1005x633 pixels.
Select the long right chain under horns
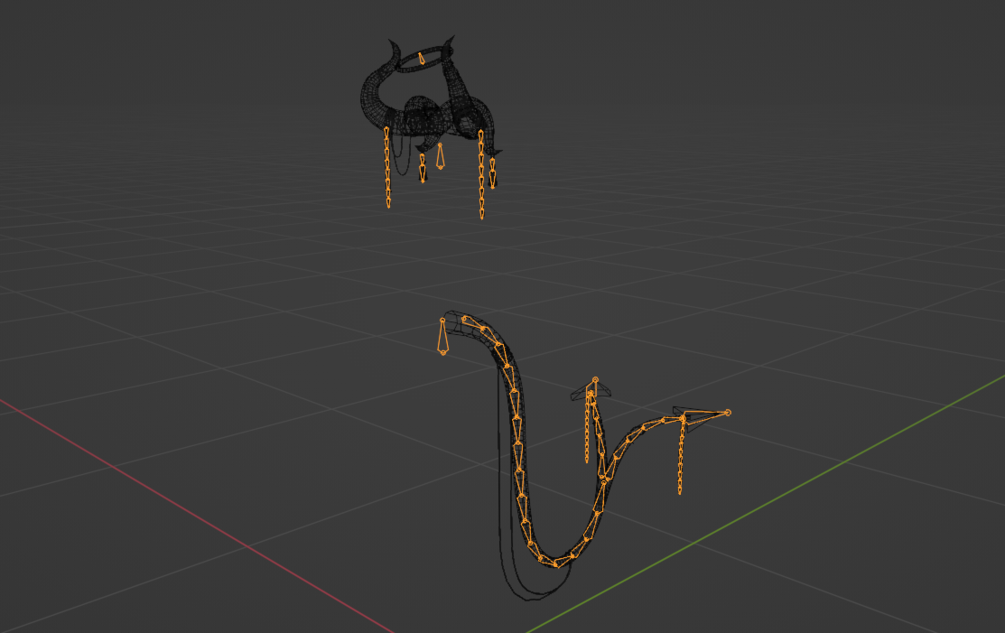pyautogui.click(x=481, y=174)
